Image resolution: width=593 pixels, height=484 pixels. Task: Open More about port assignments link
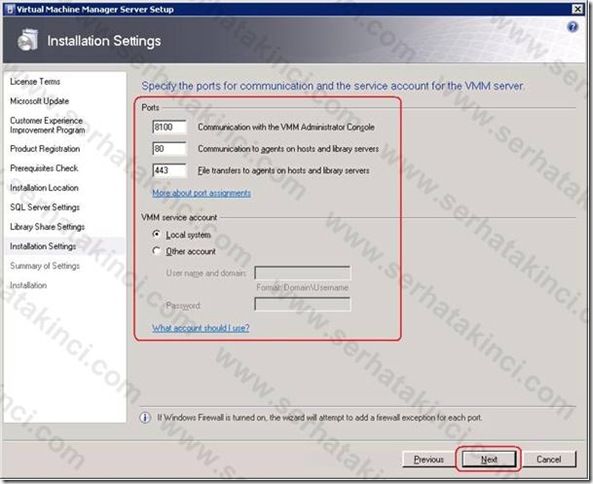click(202, 193)
